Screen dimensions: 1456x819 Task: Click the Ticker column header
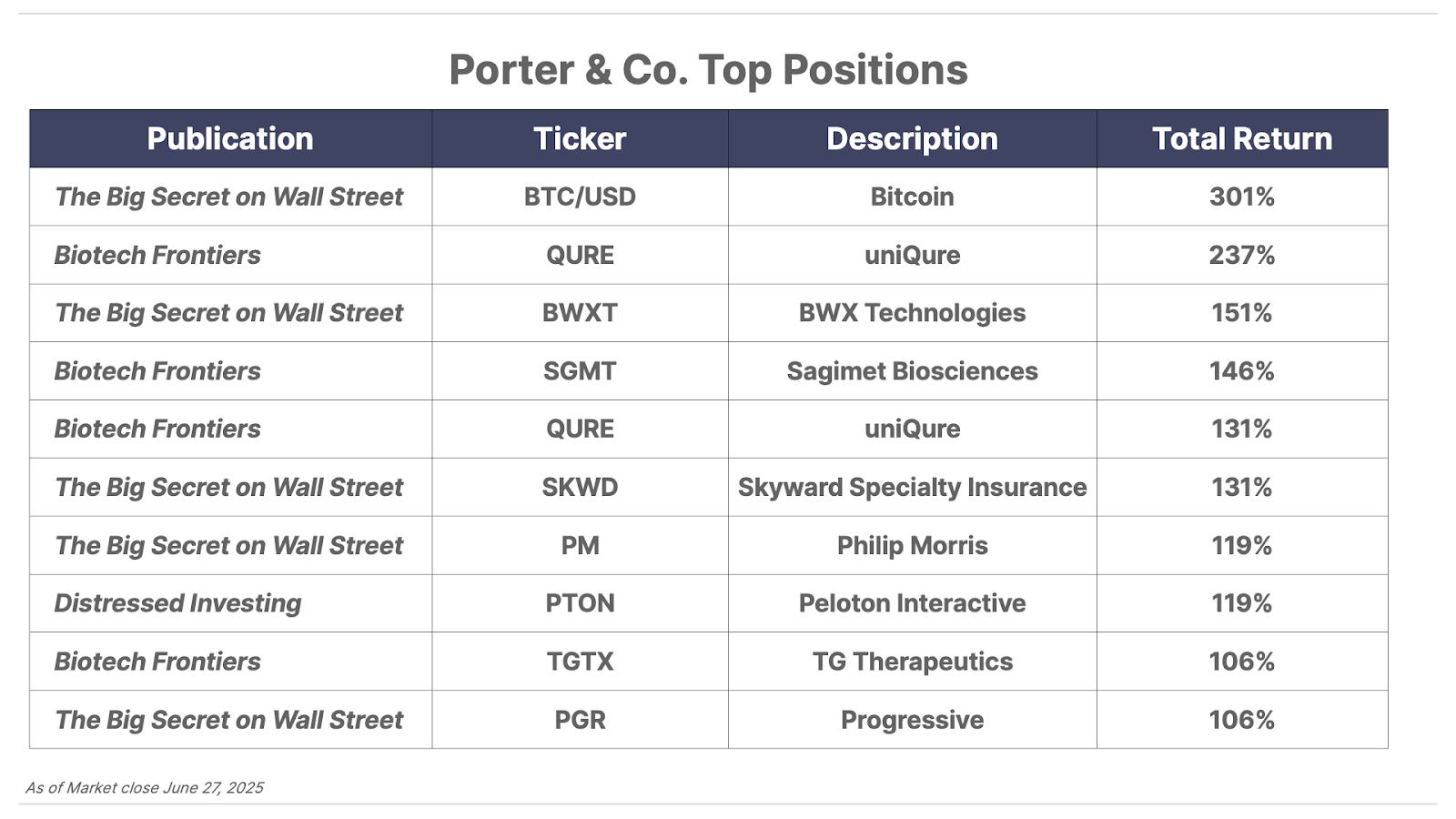[580, 138]
